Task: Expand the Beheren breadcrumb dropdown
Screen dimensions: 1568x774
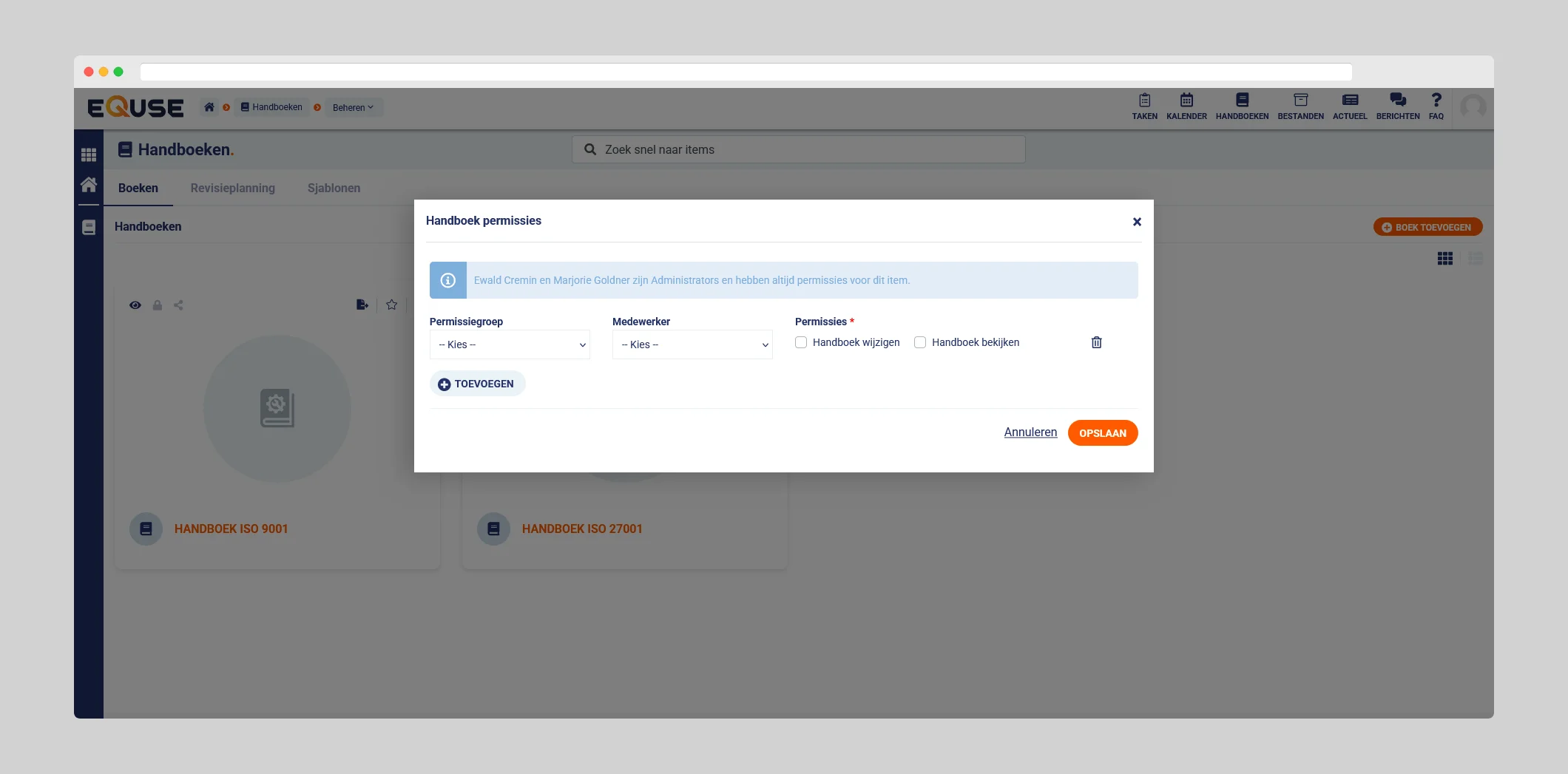Action: click(353, 107)
